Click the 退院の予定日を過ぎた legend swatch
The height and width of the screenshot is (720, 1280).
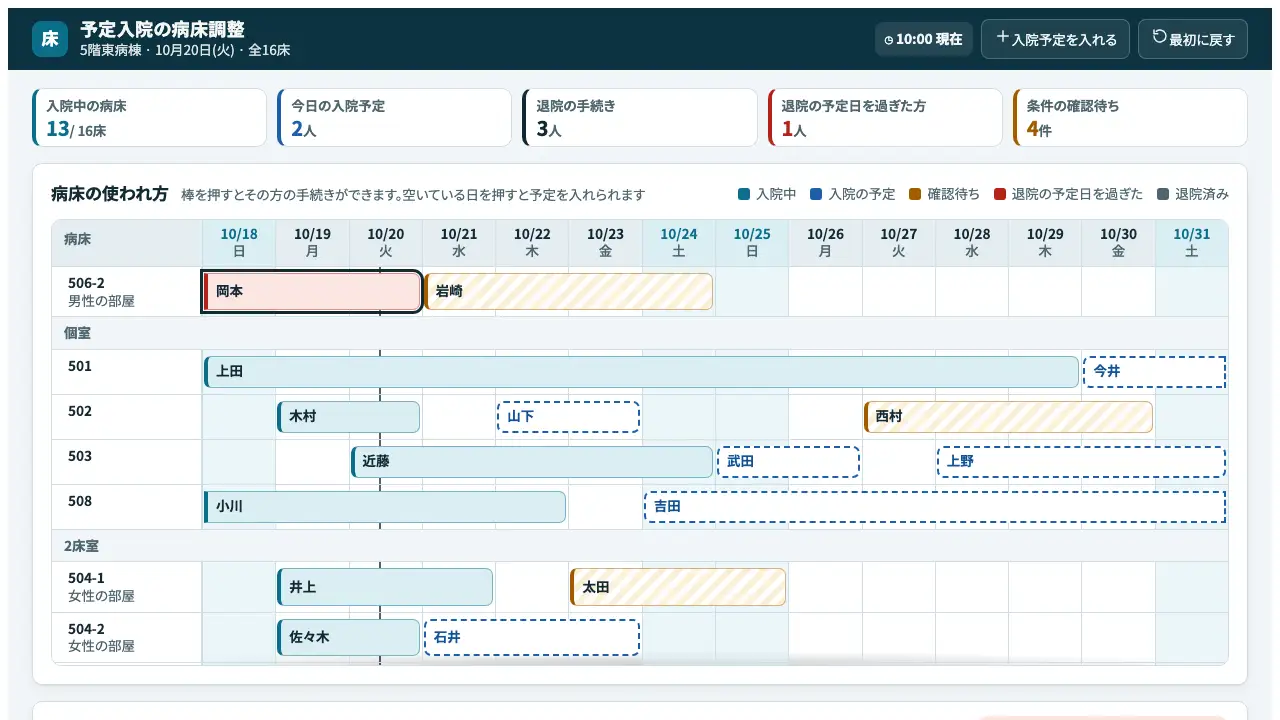[1000, 194]
